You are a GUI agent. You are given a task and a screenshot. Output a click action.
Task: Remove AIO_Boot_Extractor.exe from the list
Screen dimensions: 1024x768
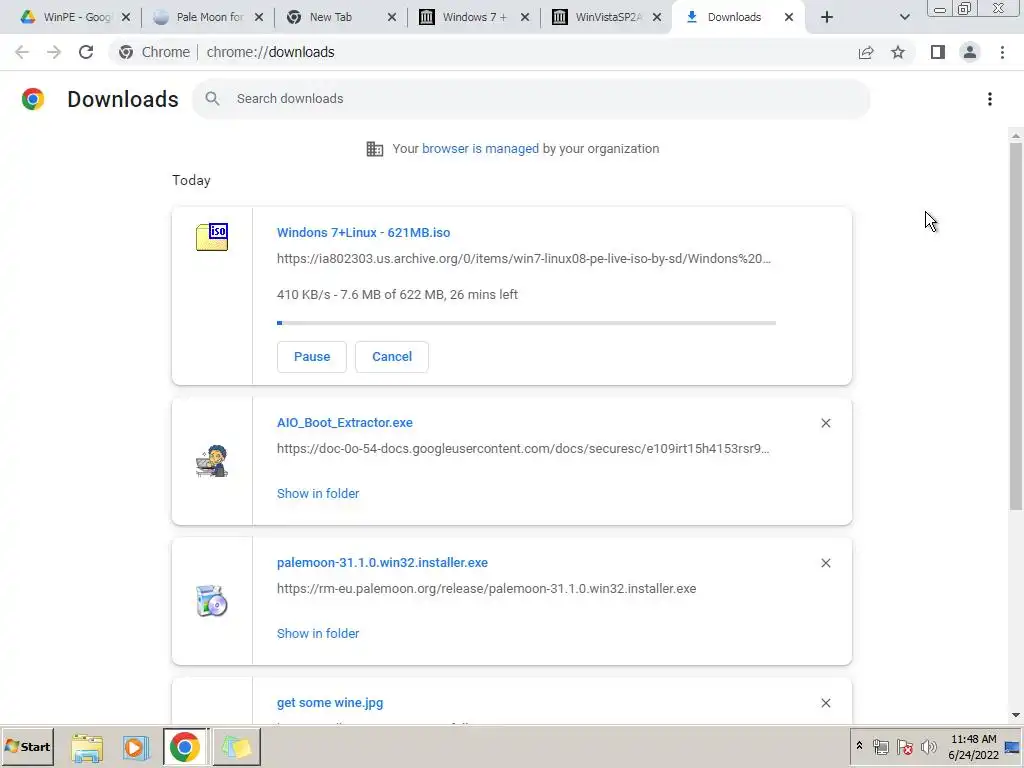click(825, 423)
